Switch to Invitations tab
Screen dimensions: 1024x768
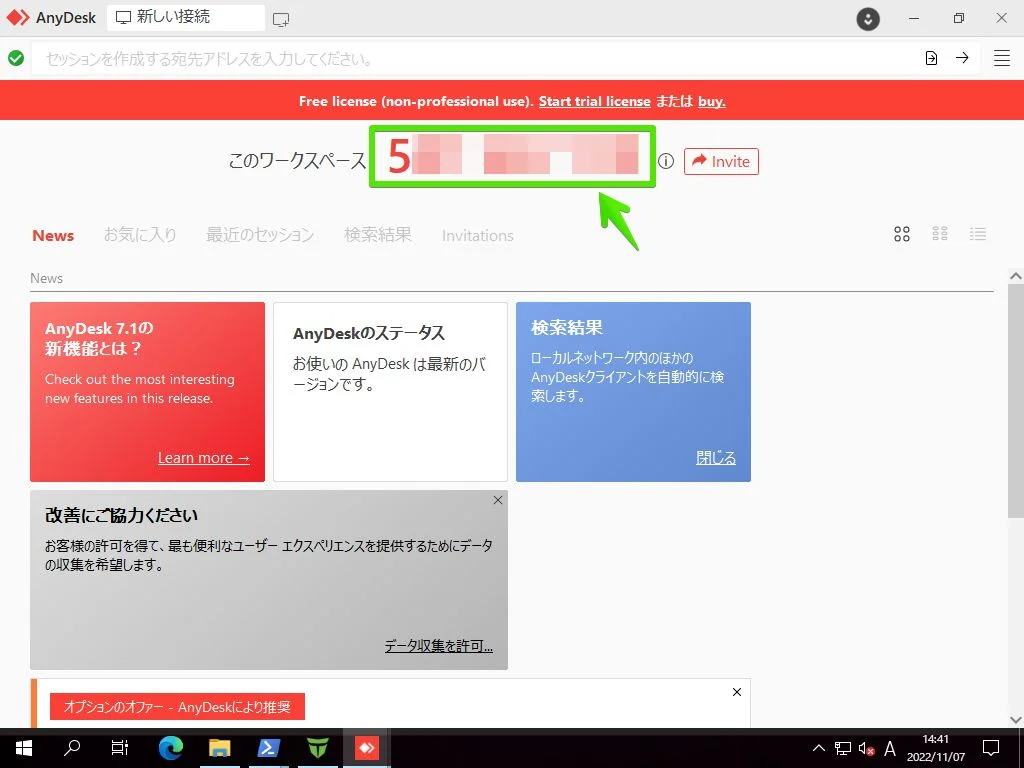tap(477, 235)
